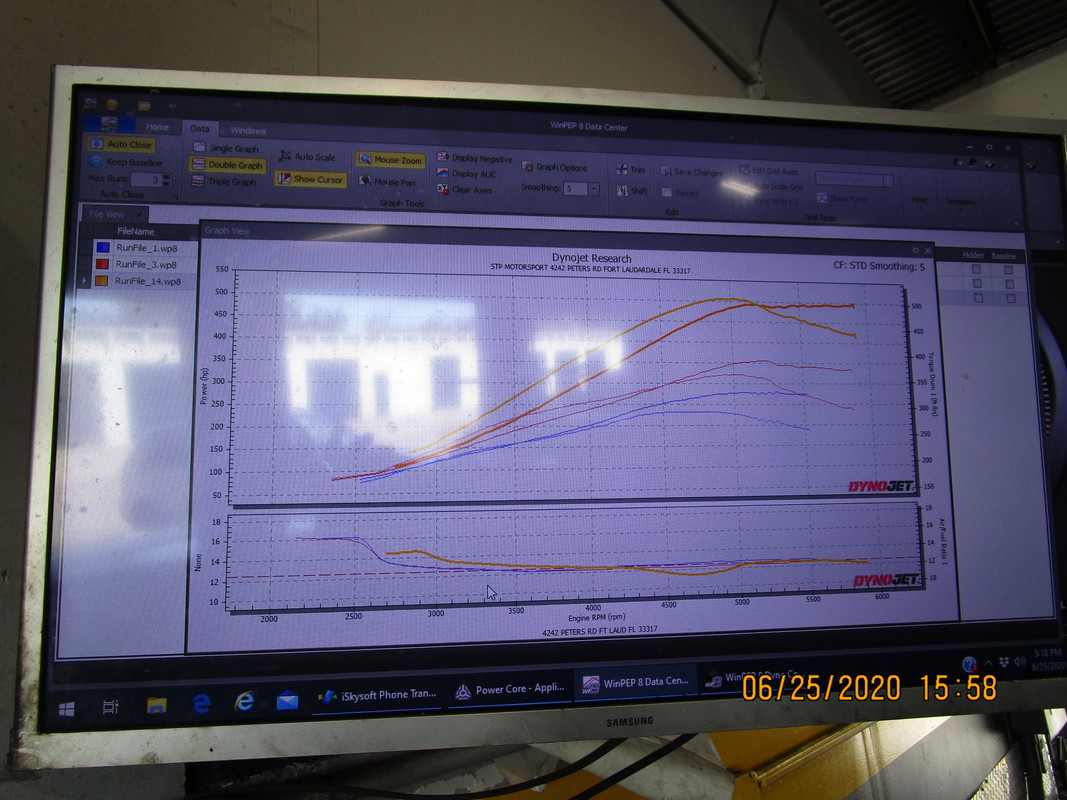Click the Keep Baseline icon
The height and width of the screenshot is (800, 1067).
click(96, 161)
